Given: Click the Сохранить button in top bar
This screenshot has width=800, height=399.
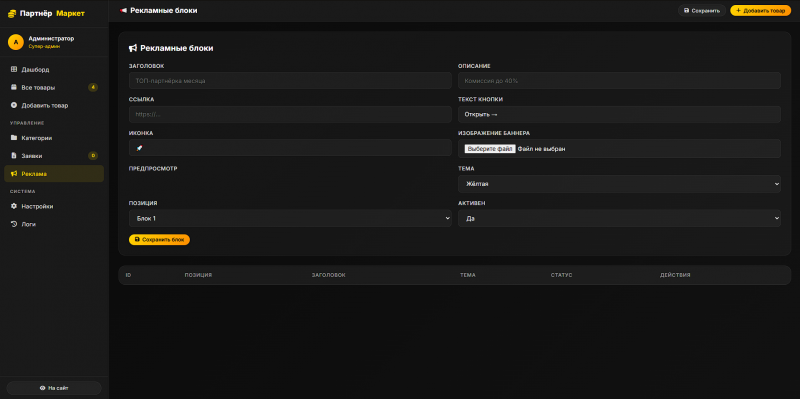Looking at the screenshot, I should (702, 10).
